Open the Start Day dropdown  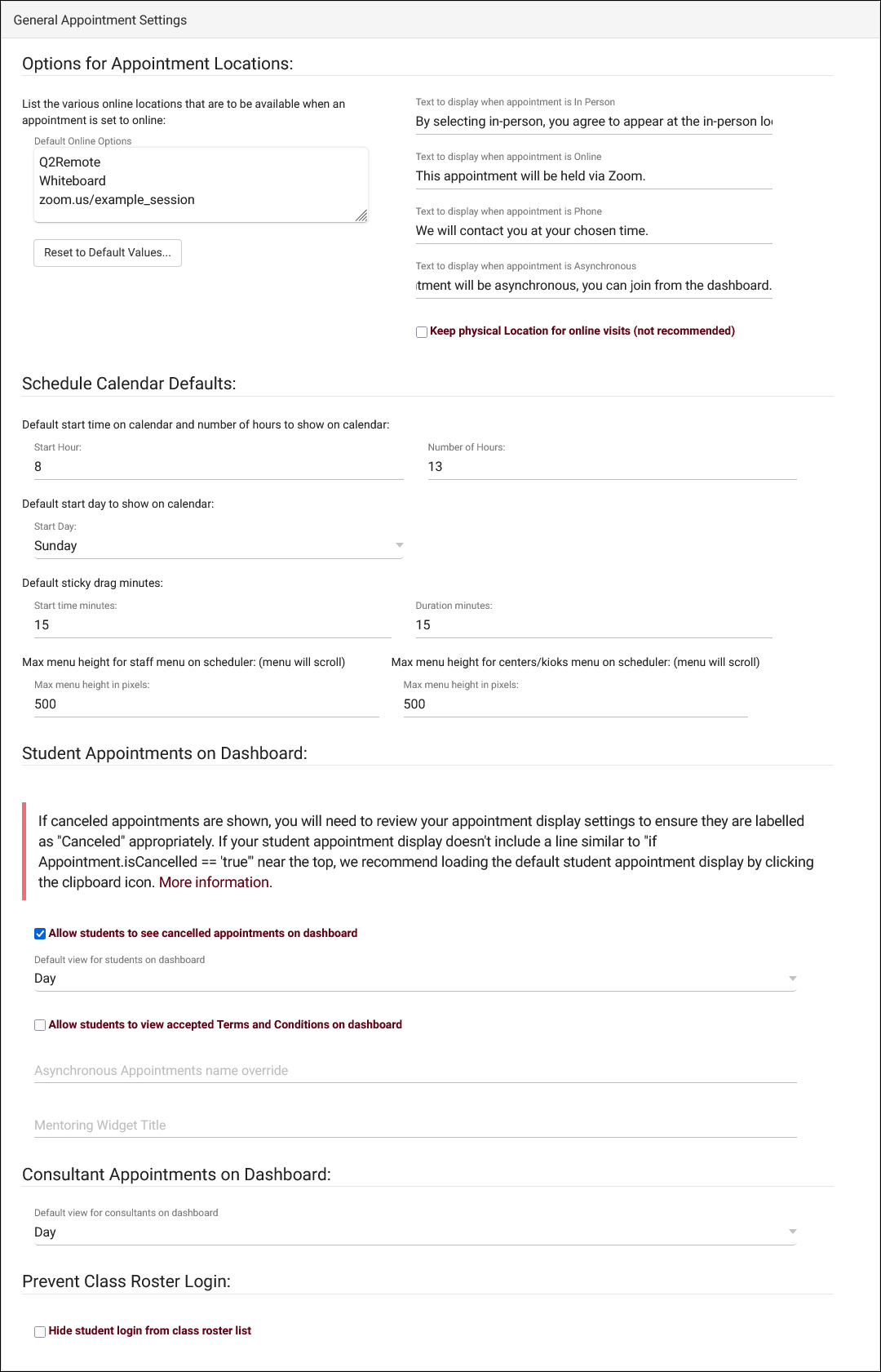coord(219,546)
